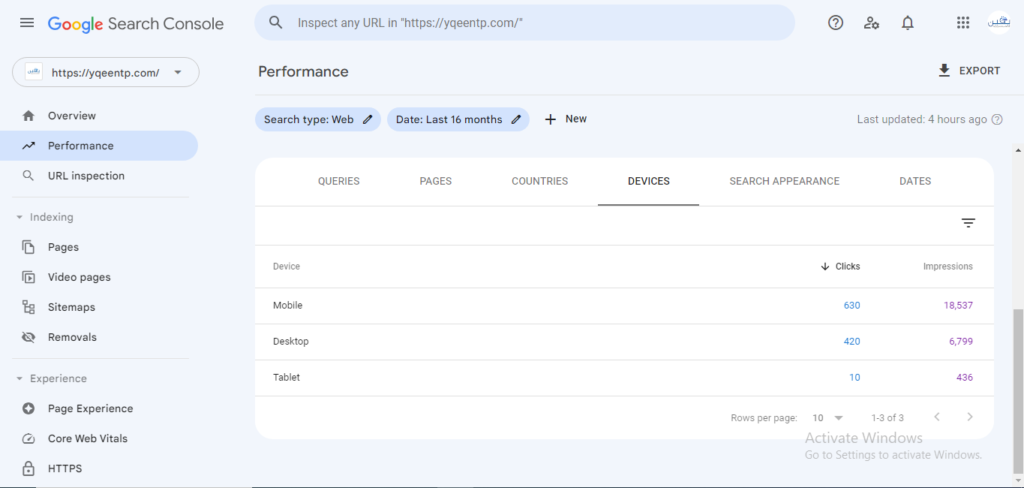Collapse the Indexing section

coord(44,217)
